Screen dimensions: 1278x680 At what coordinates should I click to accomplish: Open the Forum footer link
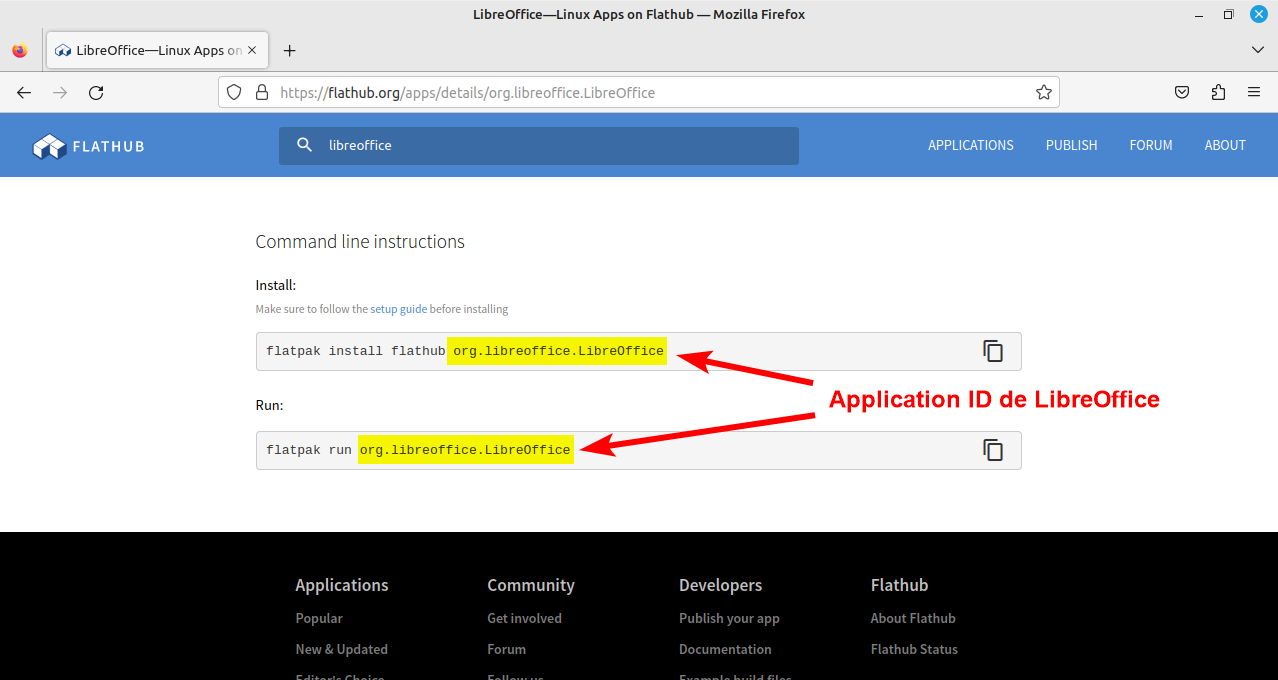pos(507,649)
